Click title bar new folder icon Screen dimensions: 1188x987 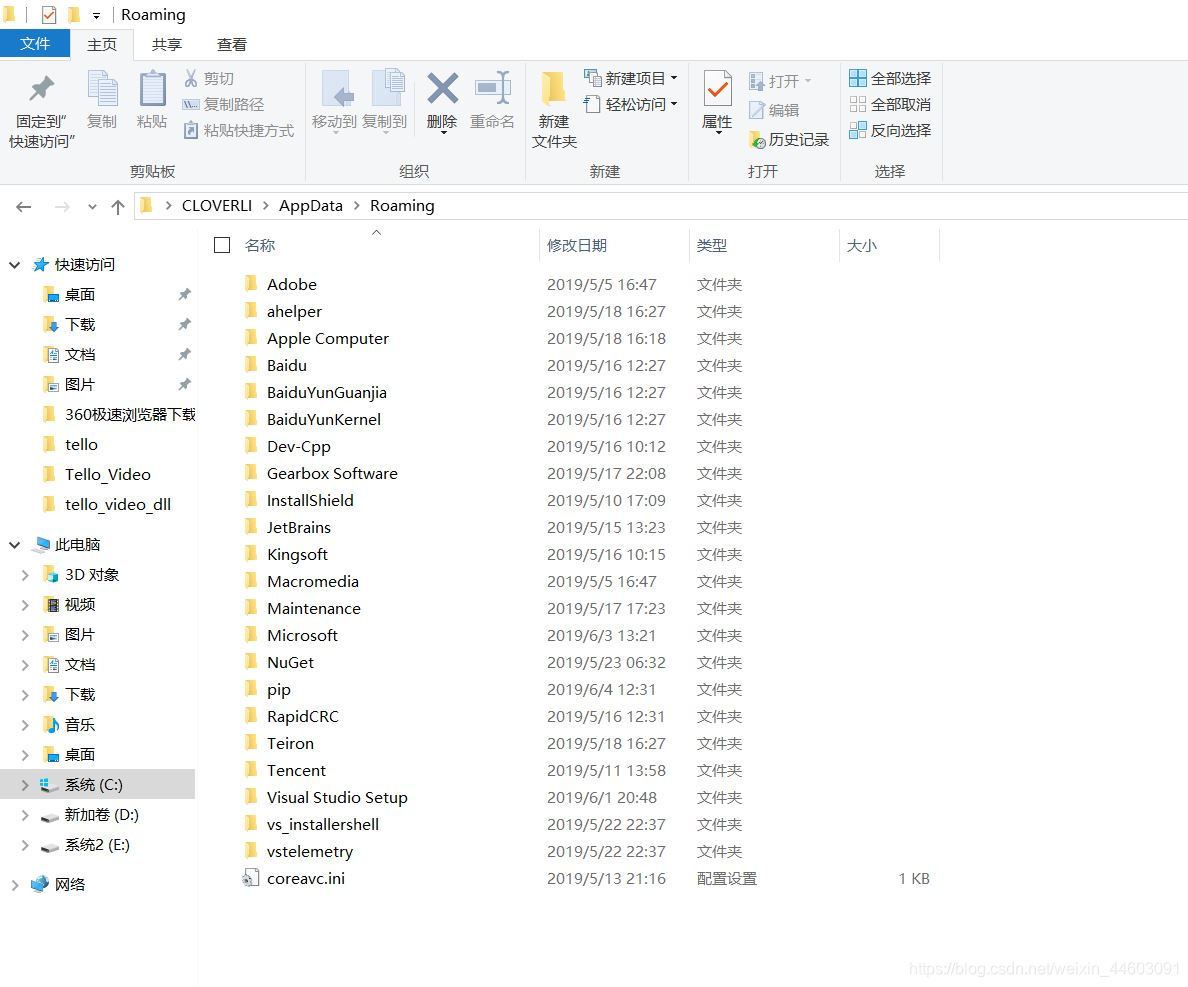[x=73, y=14]
